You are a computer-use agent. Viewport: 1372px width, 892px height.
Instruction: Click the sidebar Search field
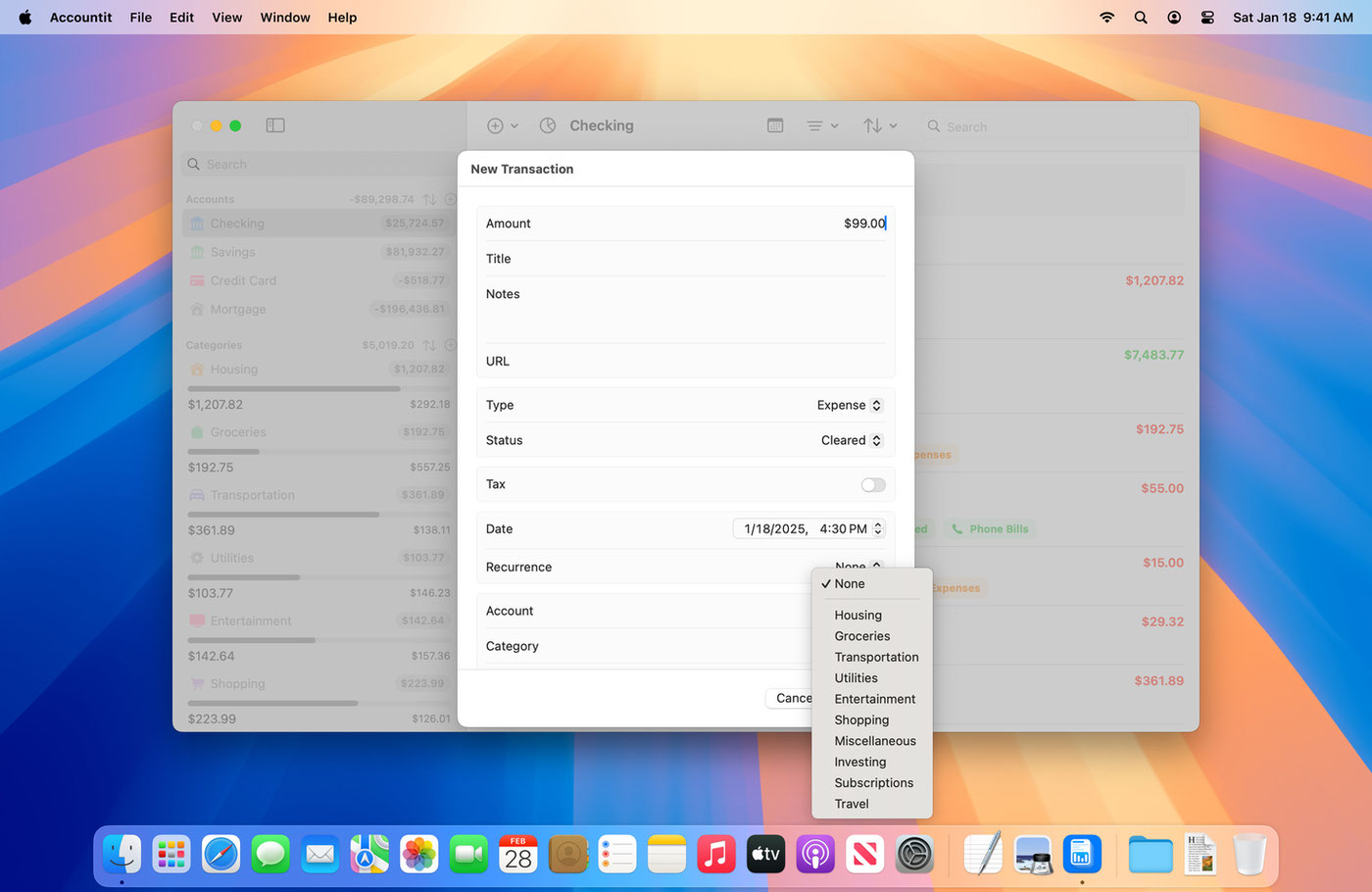tap(318, 165)
